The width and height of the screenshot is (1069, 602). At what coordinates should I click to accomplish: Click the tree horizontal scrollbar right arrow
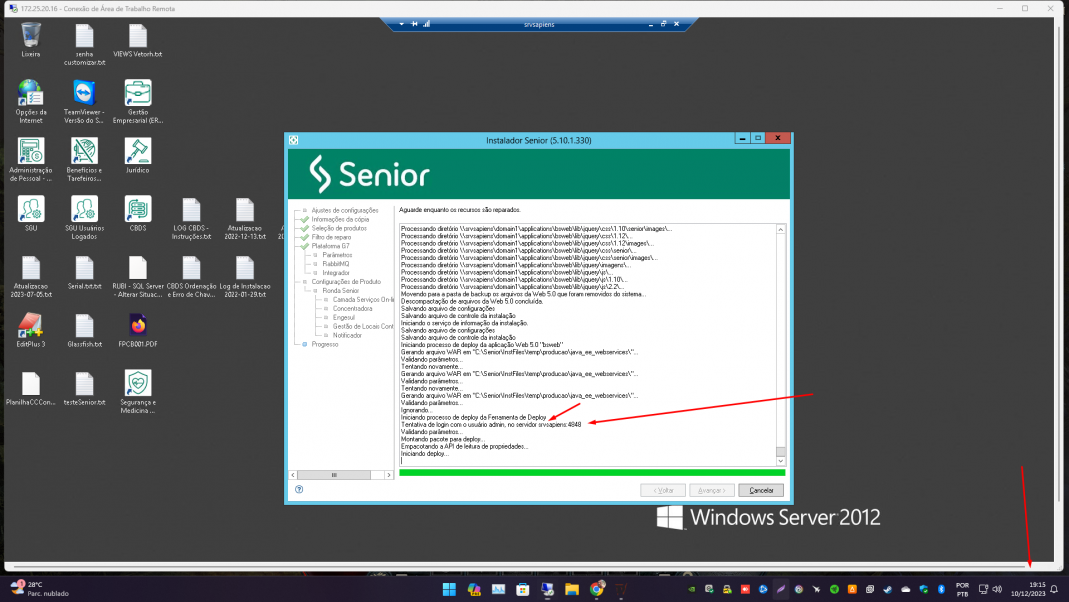coord(389,475)
